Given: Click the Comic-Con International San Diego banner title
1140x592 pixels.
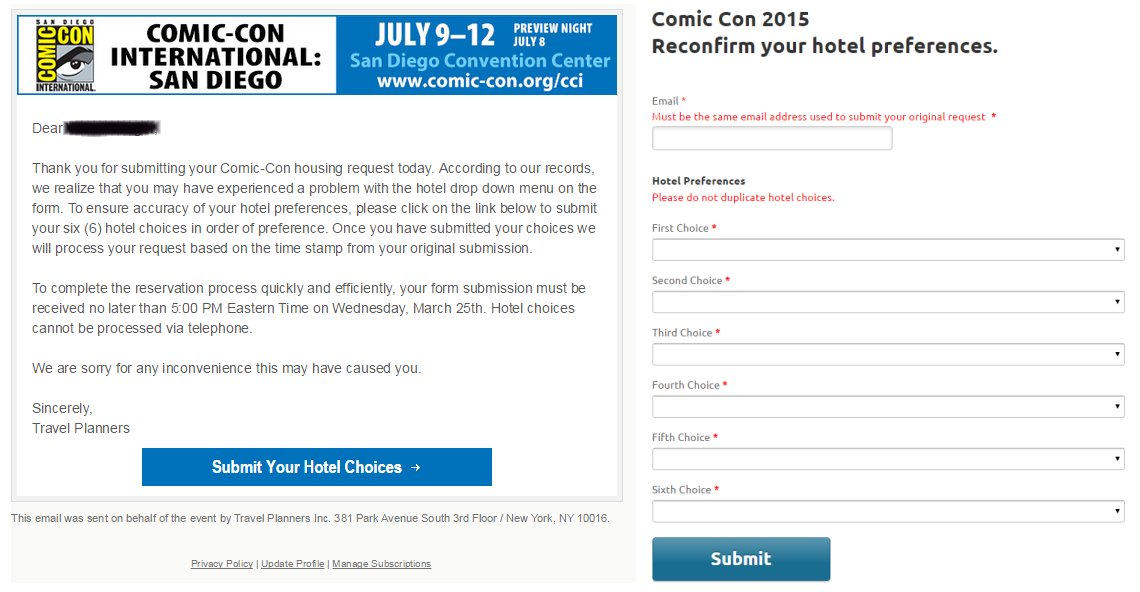Looking at the screenshot, I should point(215,56).
